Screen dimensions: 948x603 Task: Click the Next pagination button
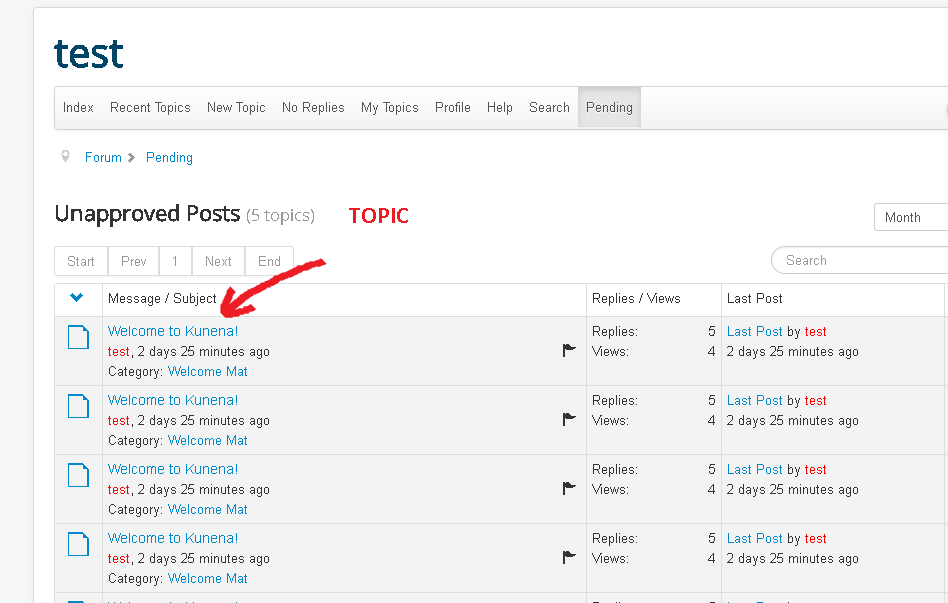pos(218,261)
